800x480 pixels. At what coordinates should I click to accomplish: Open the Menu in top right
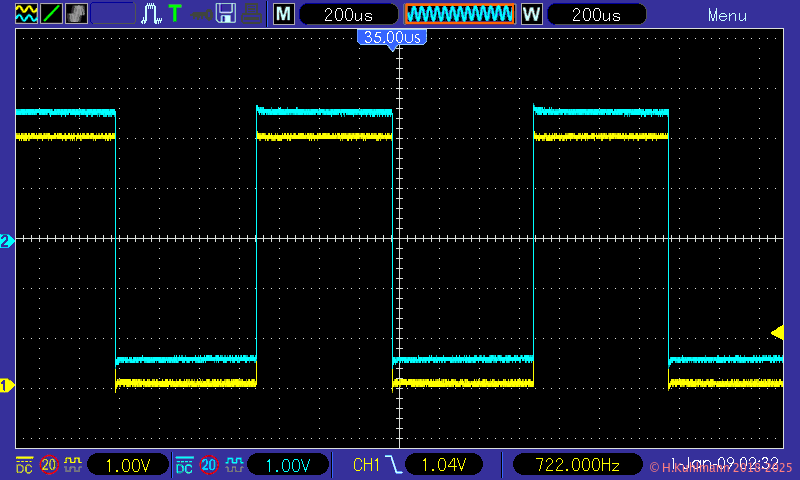click(x=727, y=15)
